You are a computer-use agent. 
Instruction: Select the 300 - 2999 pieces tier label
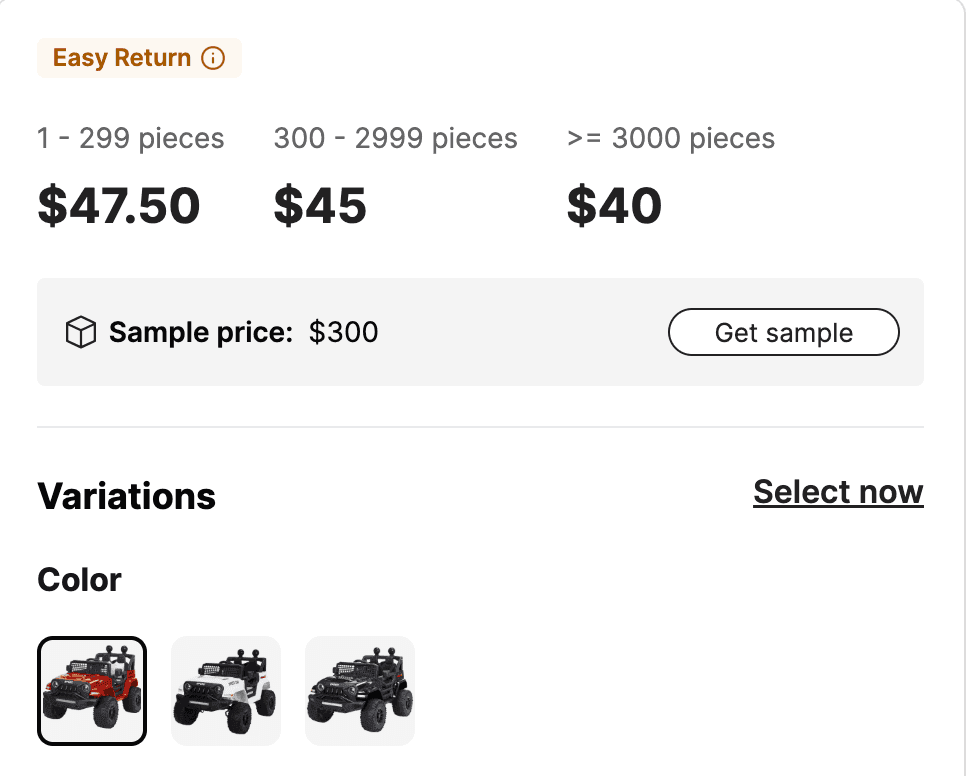coord(395,139)
